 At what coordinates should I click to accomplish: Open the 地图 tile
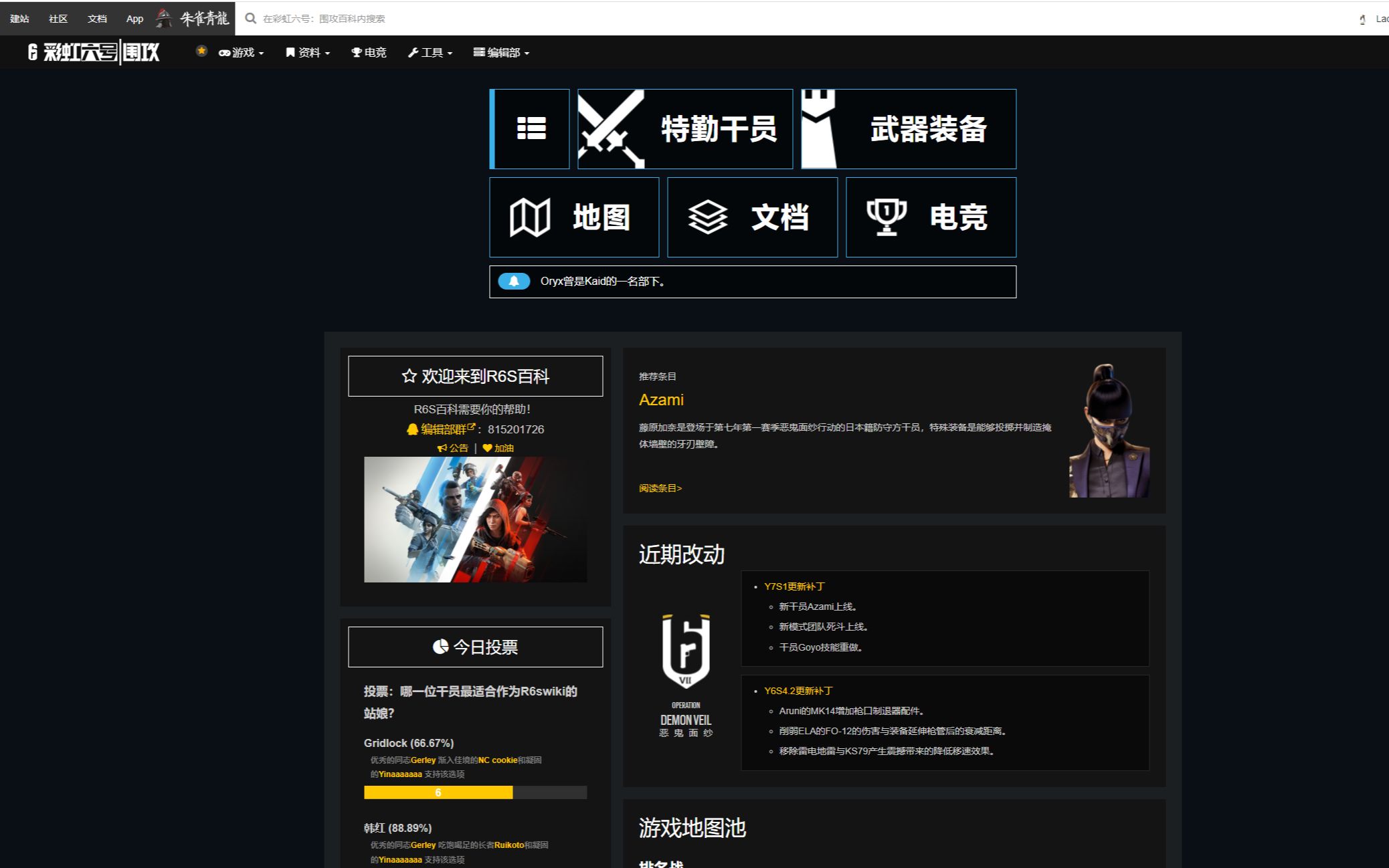pos(574,217)
